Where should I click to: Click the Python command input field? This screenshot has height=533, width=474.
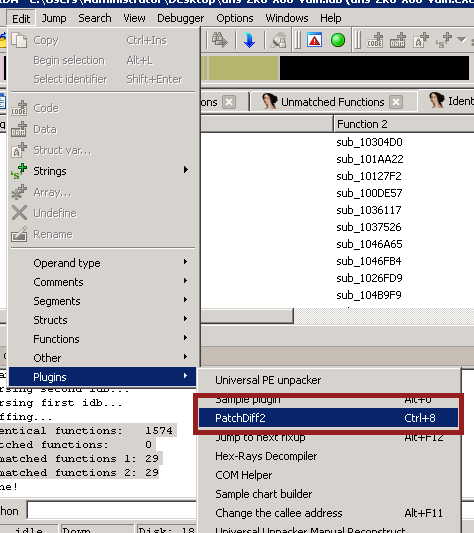112,511
